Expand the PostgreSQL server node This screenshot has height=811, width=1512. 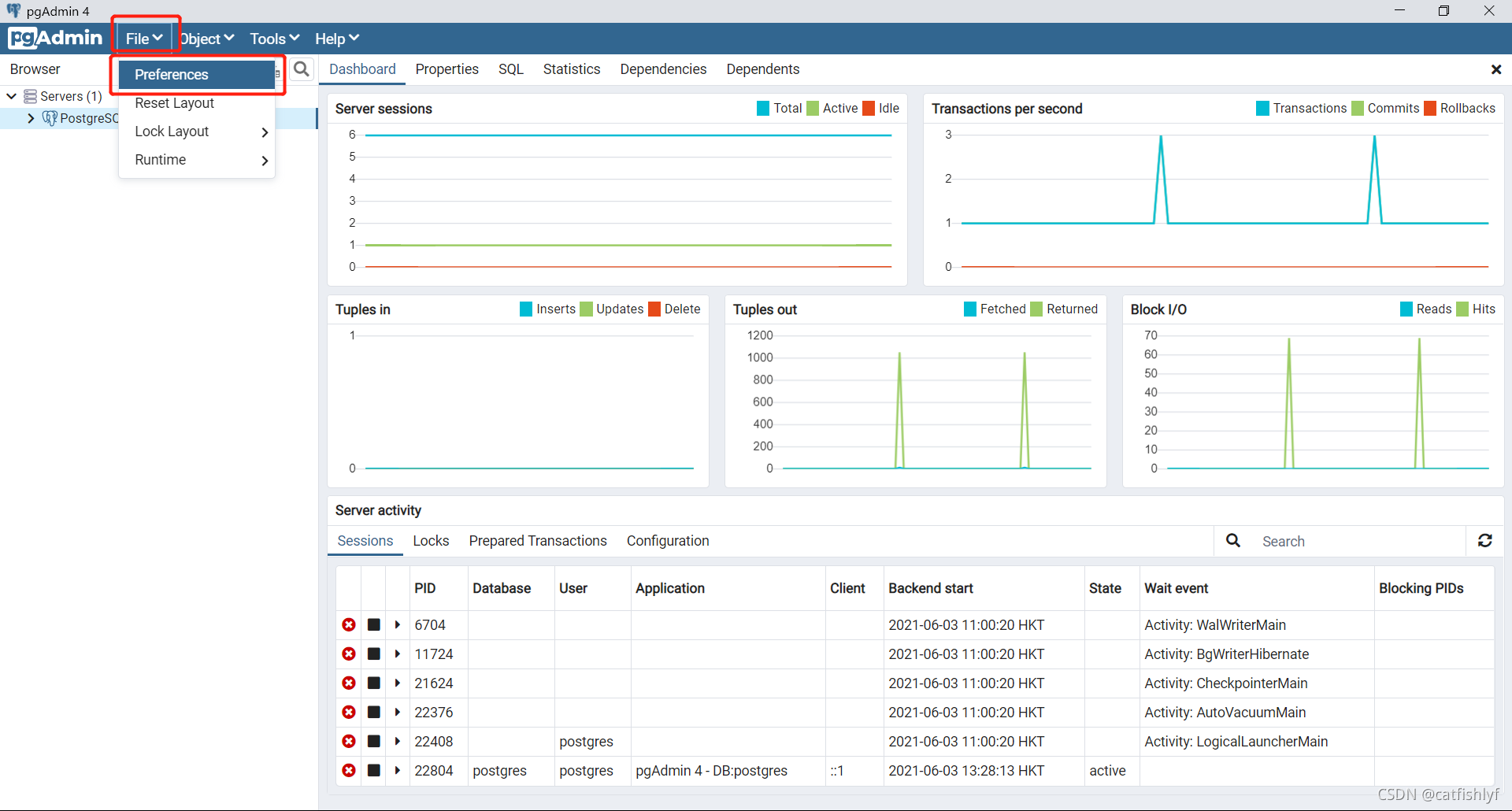31,118
